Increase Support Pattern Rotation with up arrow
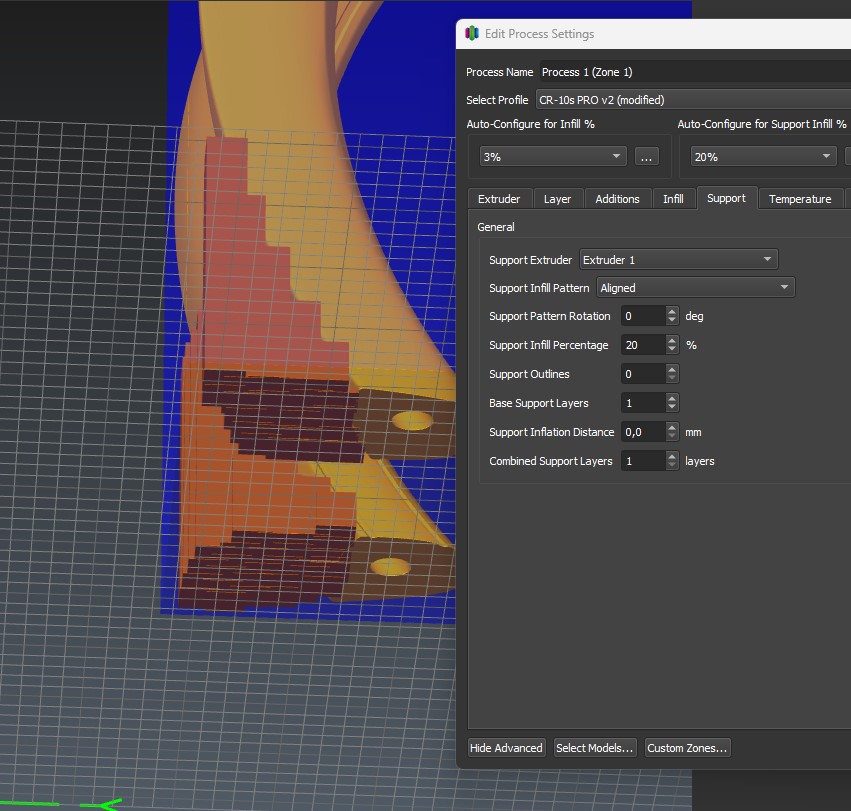Viewport: 851px width, 811px height. click(672, 312)
